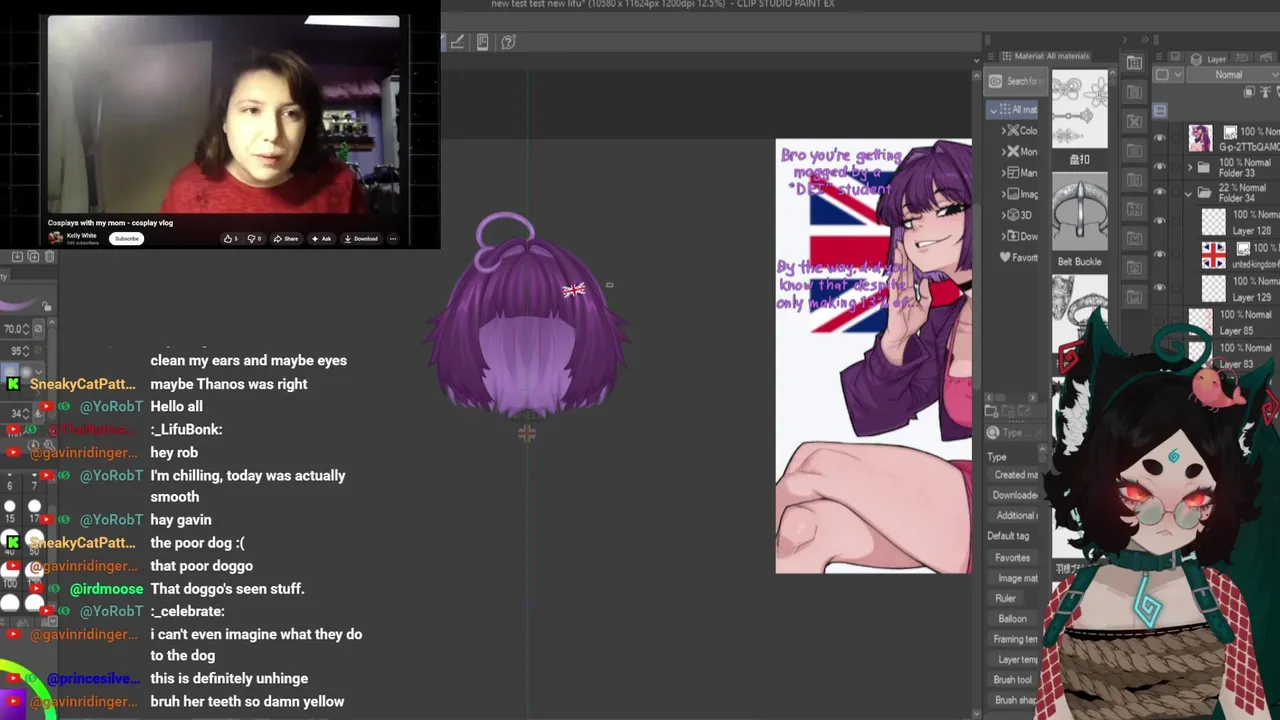Click the second icon in the vertical palette strip
Screen dimensions: 1280x720
click(x=1134, y=93)
